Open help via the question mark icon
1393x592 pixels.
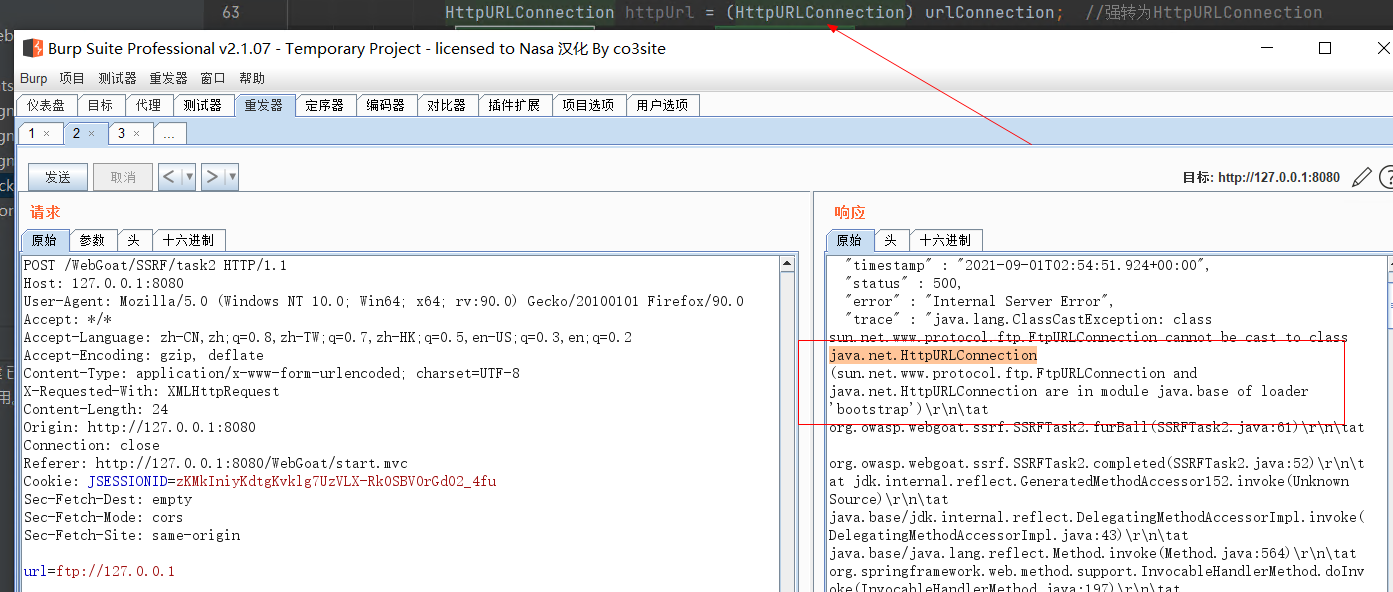pyautogui.click(x=1386, y=177)
